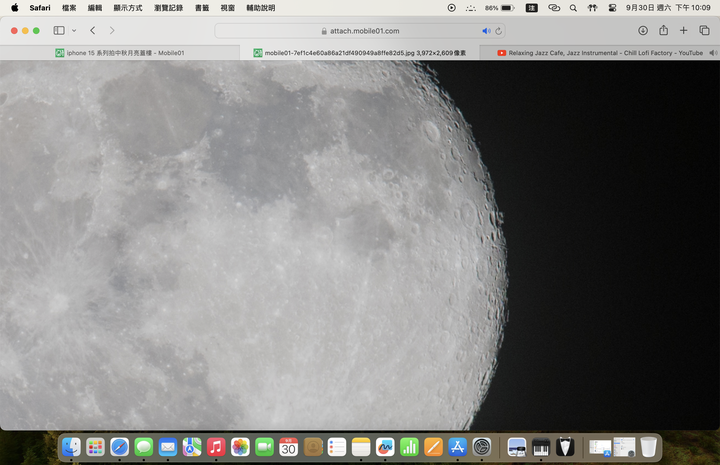720x465 pixels.
Task: Switch input source from 注 indicator
Action: (x=532, y=8)
